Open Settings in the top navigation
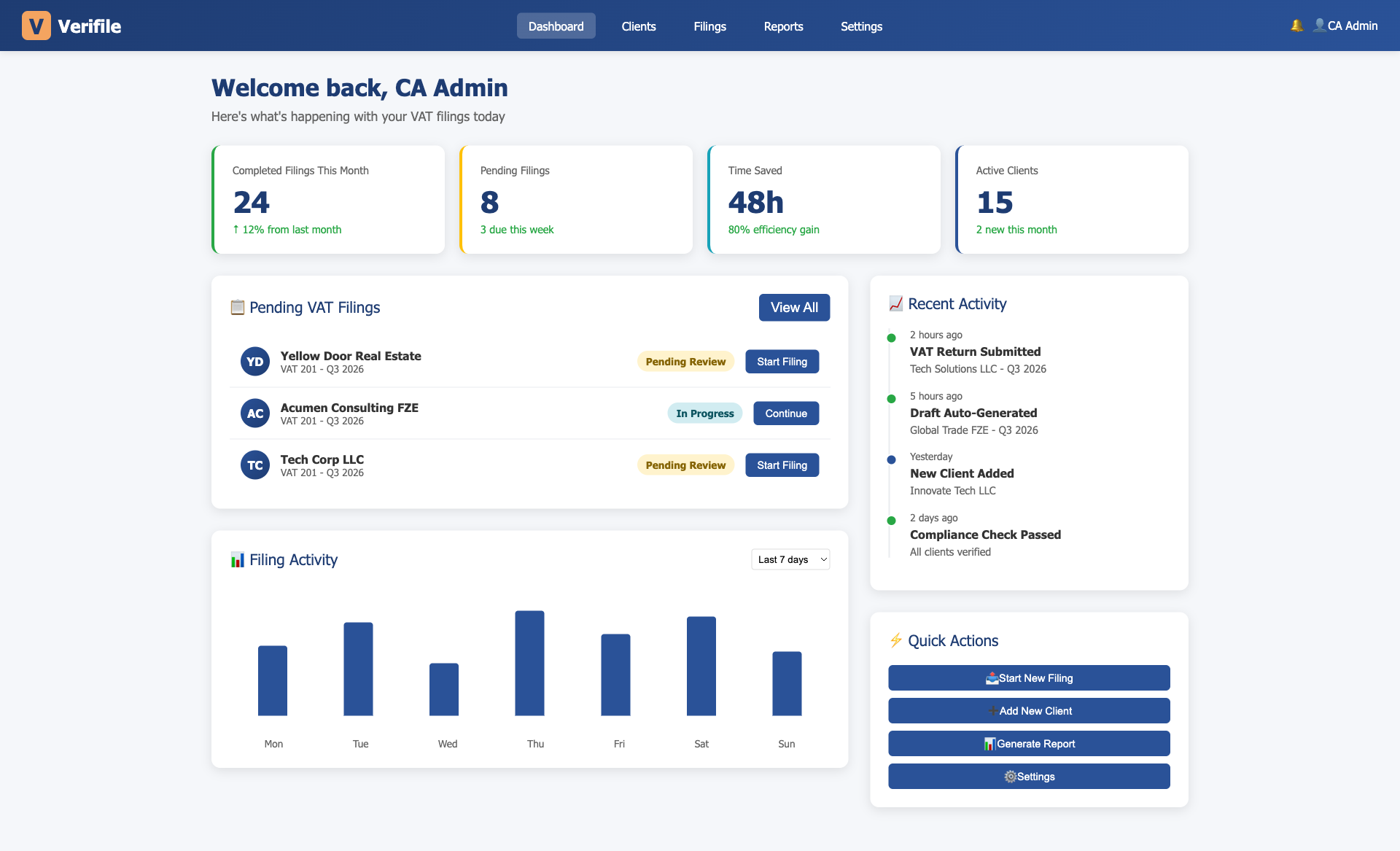This screenshot has width=1400, height=851. 861,26
